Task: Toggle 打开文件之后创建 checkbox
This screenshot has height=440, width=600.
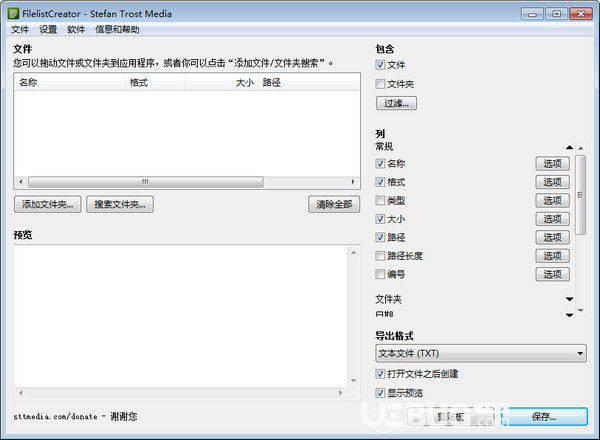Action: point(380,374)
